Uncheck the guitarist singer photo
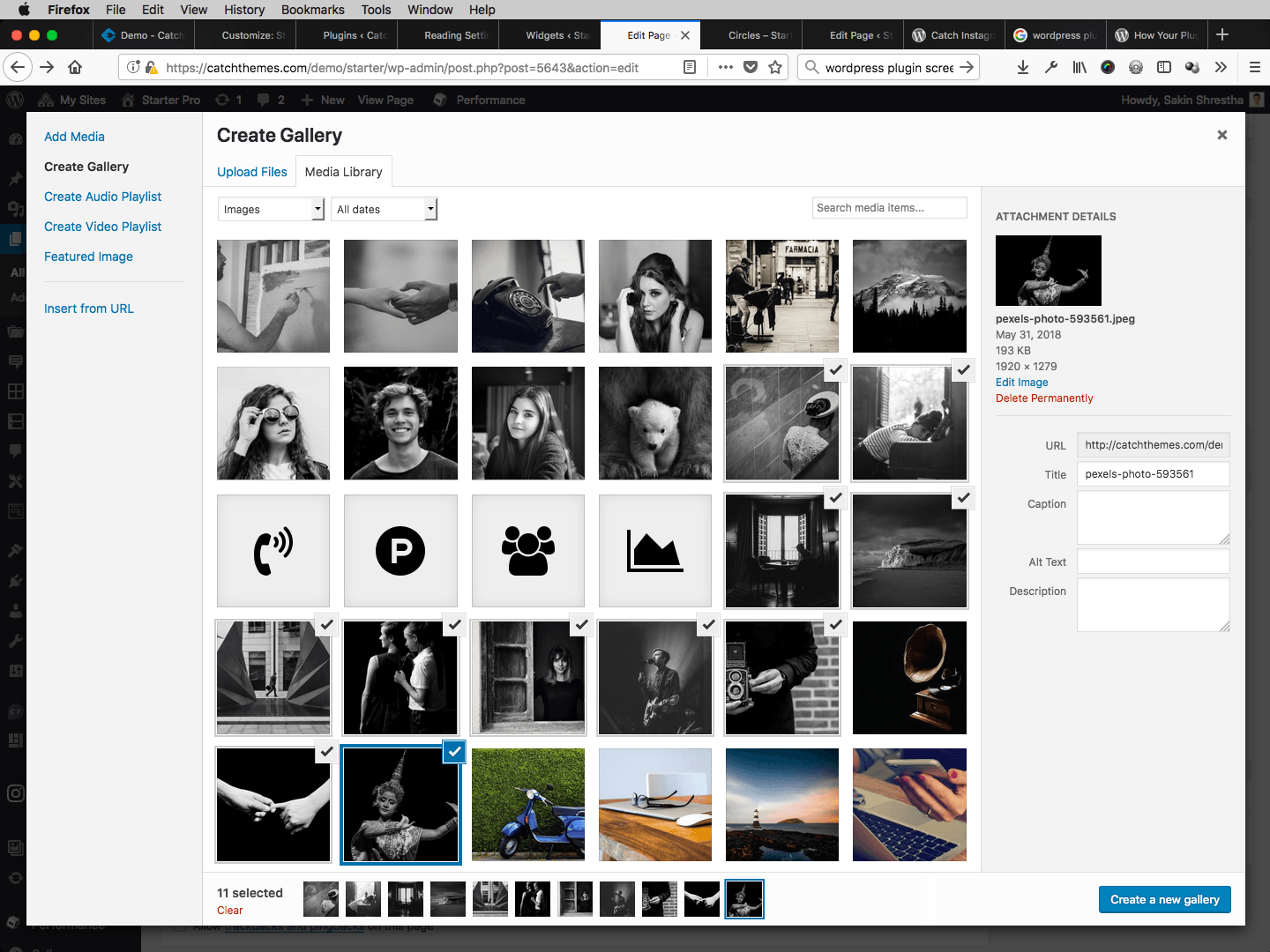This screenshot has width=1270, height=952. click(708, 624)
